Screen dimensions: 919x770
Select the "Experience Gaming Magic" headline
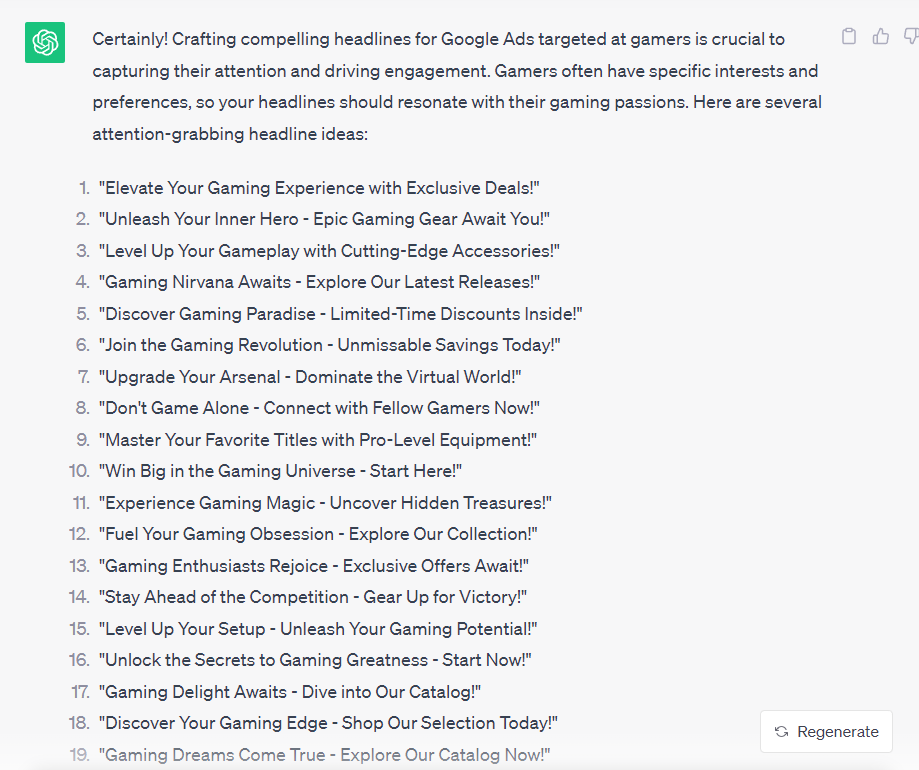(325, 502)
